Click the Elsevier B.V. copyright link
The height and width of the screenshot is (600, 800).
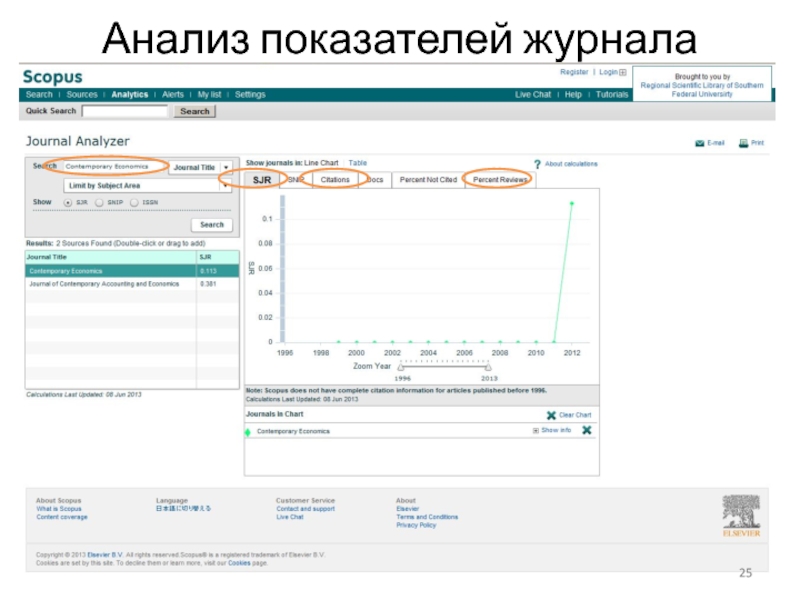point(105,555)
